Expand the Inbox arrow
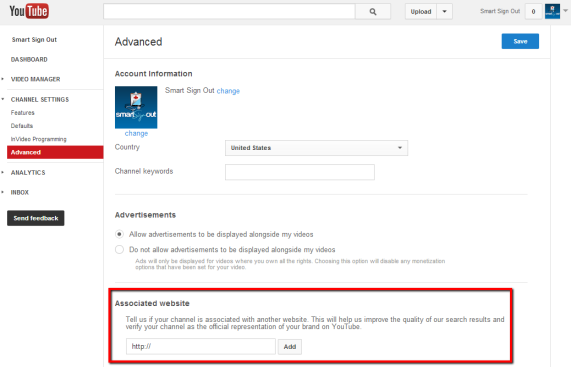Viewport: 571px width, 367px height. (3, 192)
